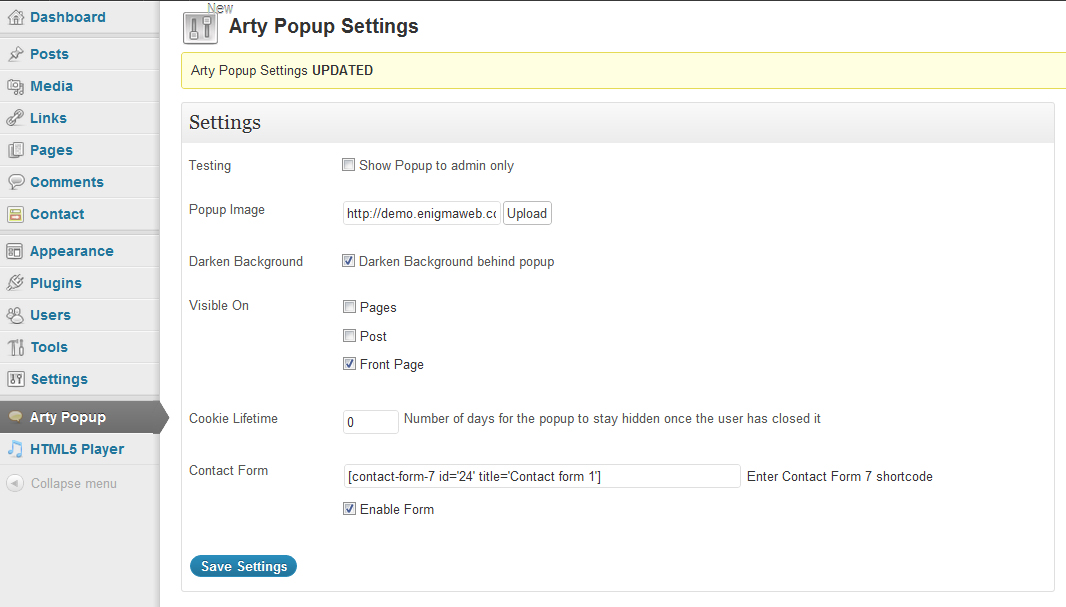Click the Links chain icon

(x=15, y=118)
